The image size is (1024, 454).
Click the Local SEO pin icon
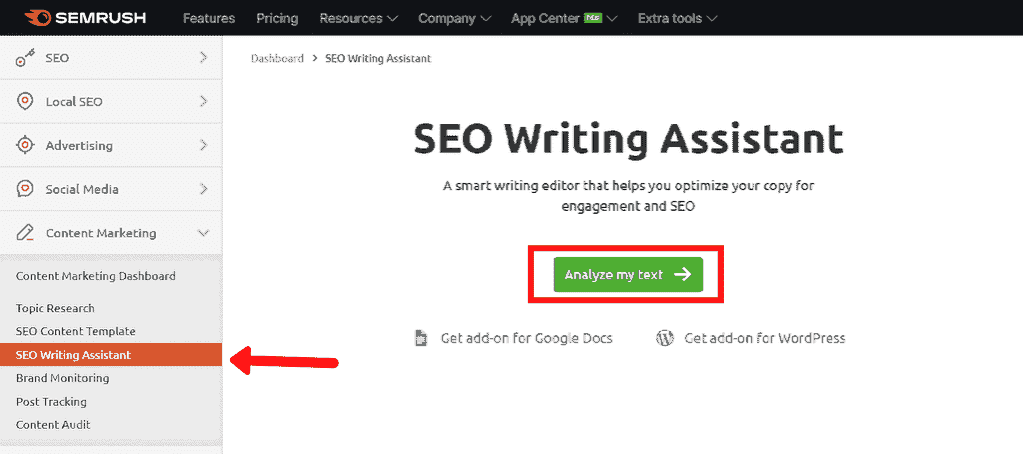(25, 101)
